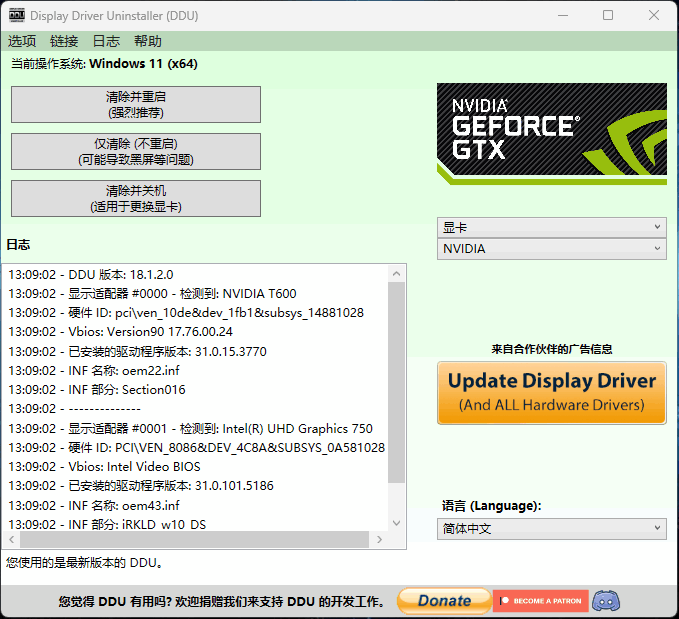Viewport: 679px width, 619px height.
Task: Select log line with driver version 31.0.15.3770
Action: click(137, 351)
